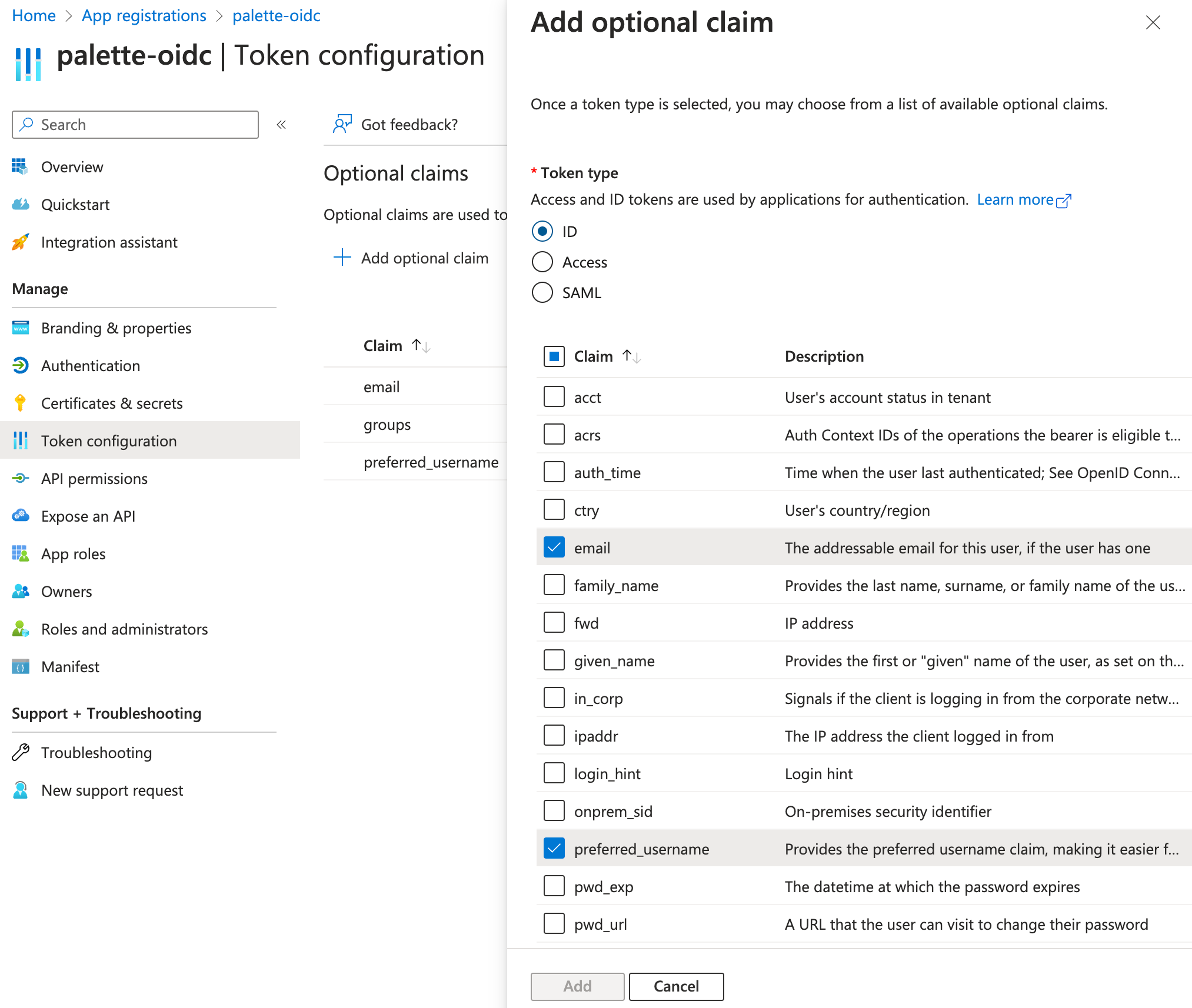Go to App registrations breadcrumb
The image size is (1192, 1008).
pyautogui.click(x=144, y=15)
